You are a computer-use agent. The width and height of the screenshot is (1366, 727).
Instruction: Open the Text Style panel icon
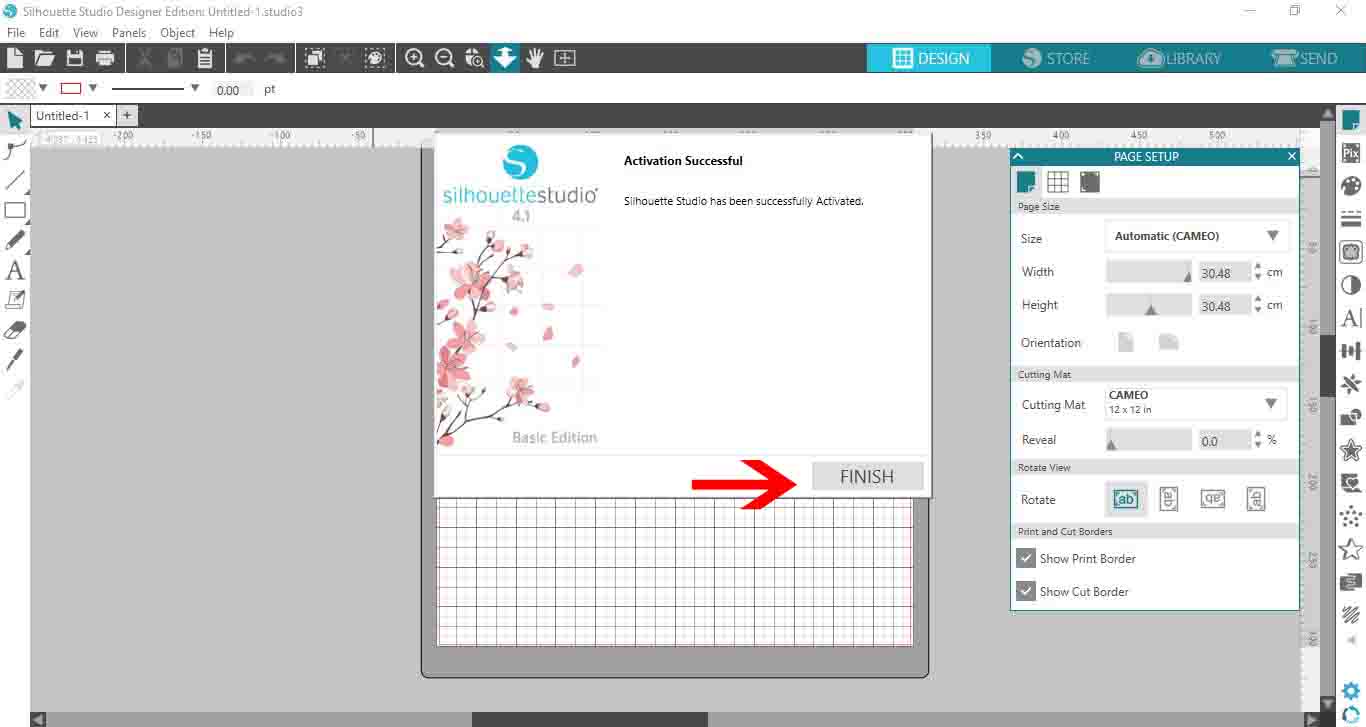click(1351, 319)
